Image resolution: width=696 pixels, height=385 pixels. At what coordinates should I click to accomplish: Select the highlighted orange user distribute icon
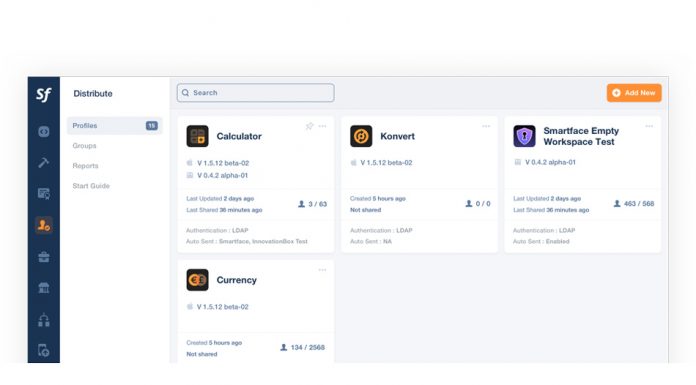pos(44,225)
